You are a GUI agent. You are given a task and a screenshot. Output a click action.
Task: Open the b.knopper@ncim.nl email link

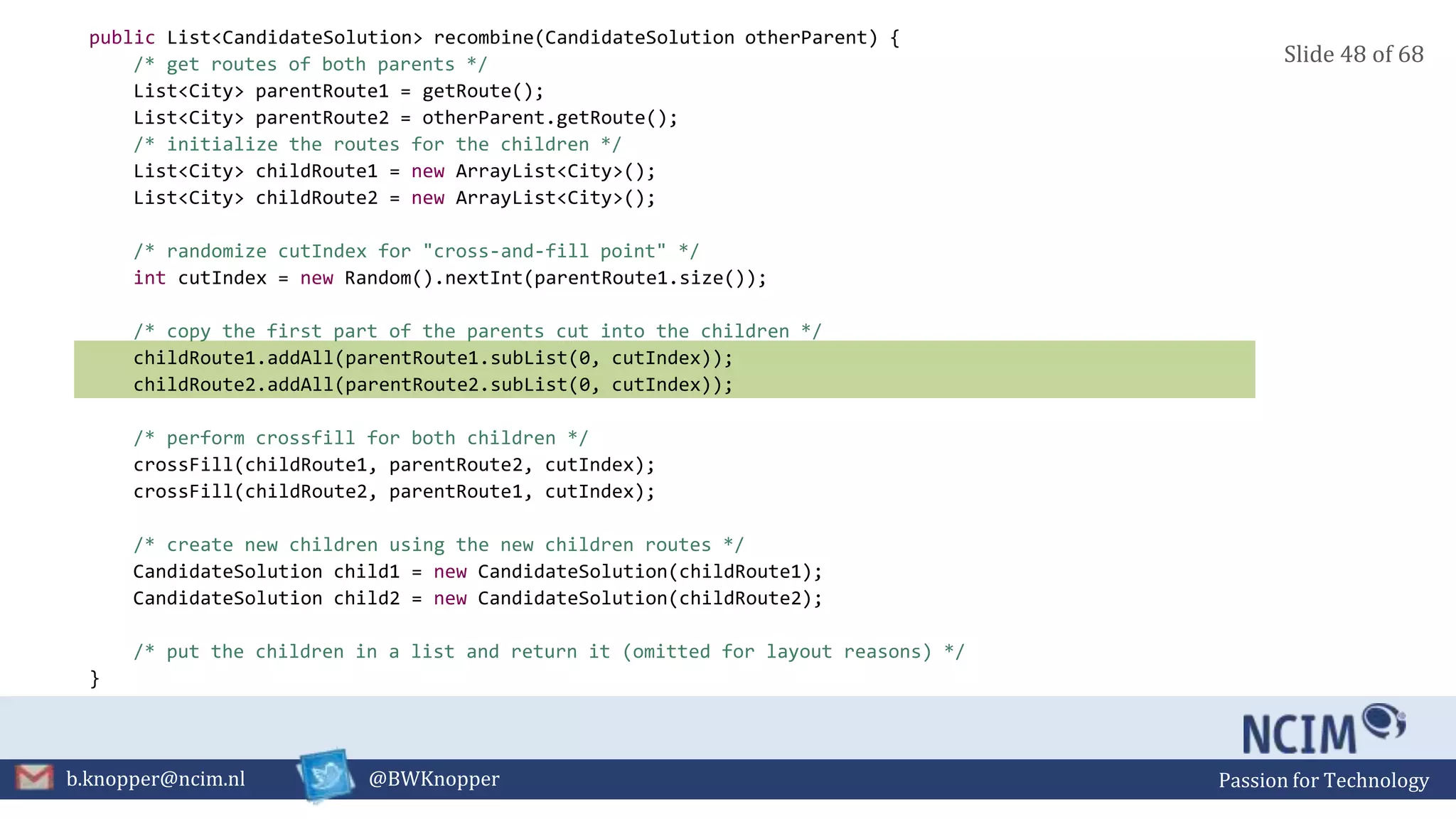point(156,779)
